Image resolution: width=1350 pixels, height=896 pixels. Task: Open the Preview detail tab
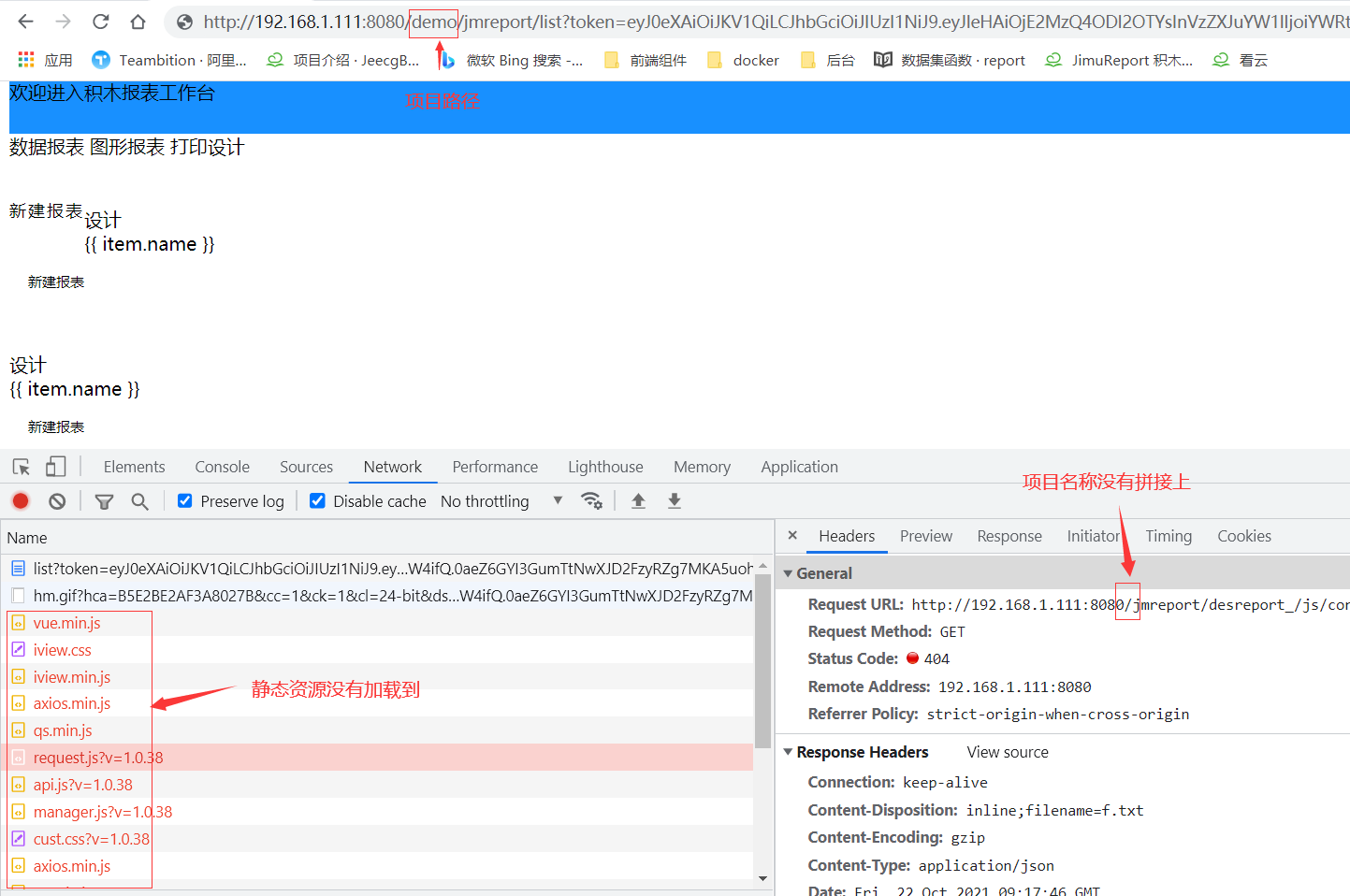click(x=926, y=536)
